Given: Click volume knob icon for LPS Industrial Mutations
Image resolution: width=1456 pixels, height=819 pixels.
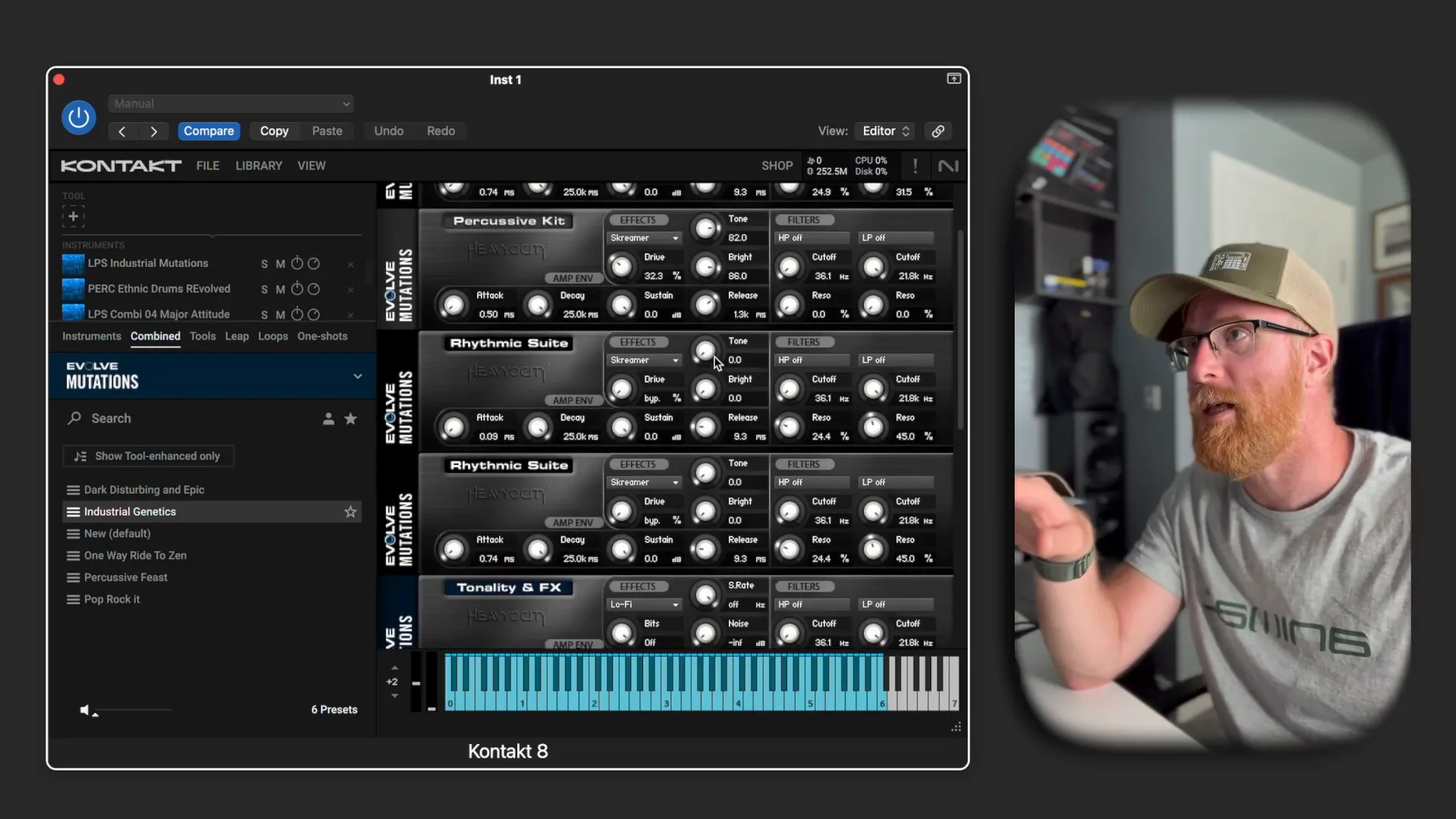Looking at the screenshot, I should tap(297, 263).
